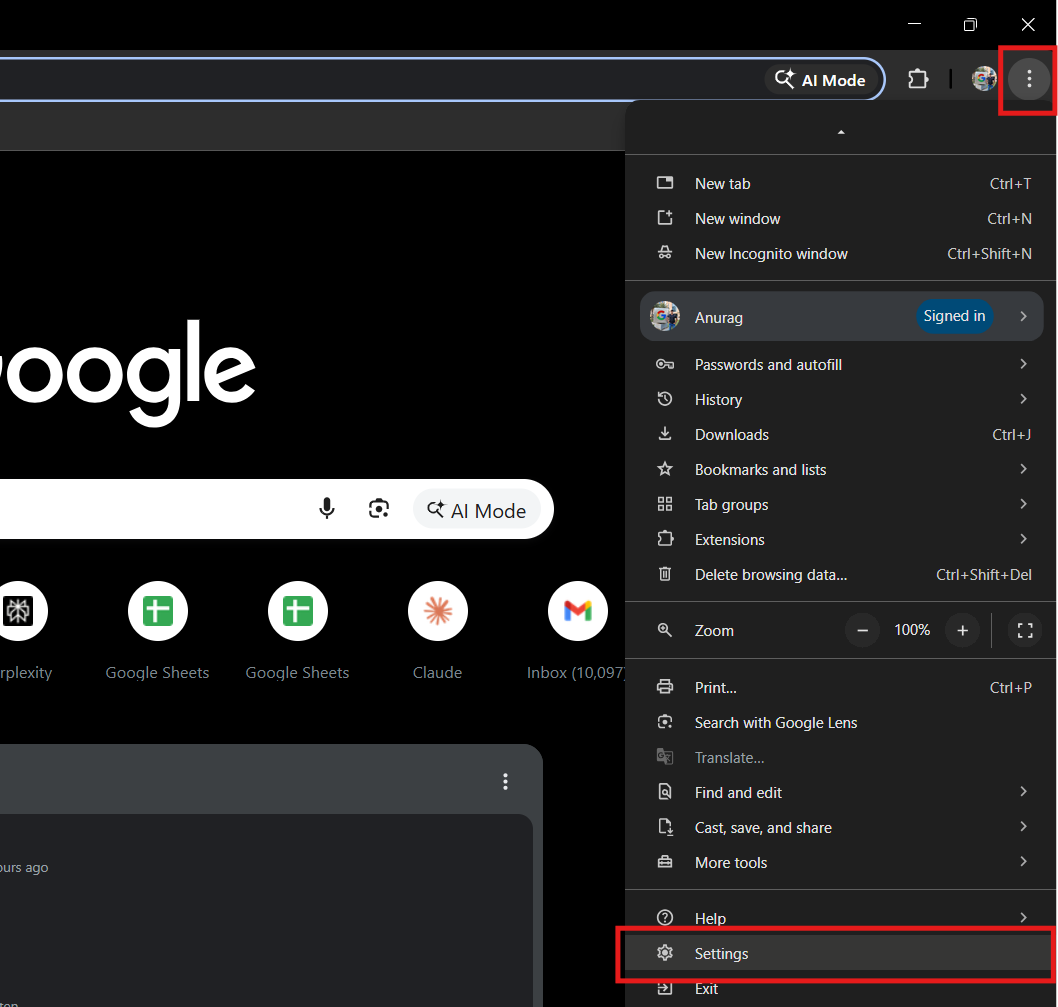This screenshot has height=1007, width=1058.
Task: Select History from the menu
Action: [718, 399]
